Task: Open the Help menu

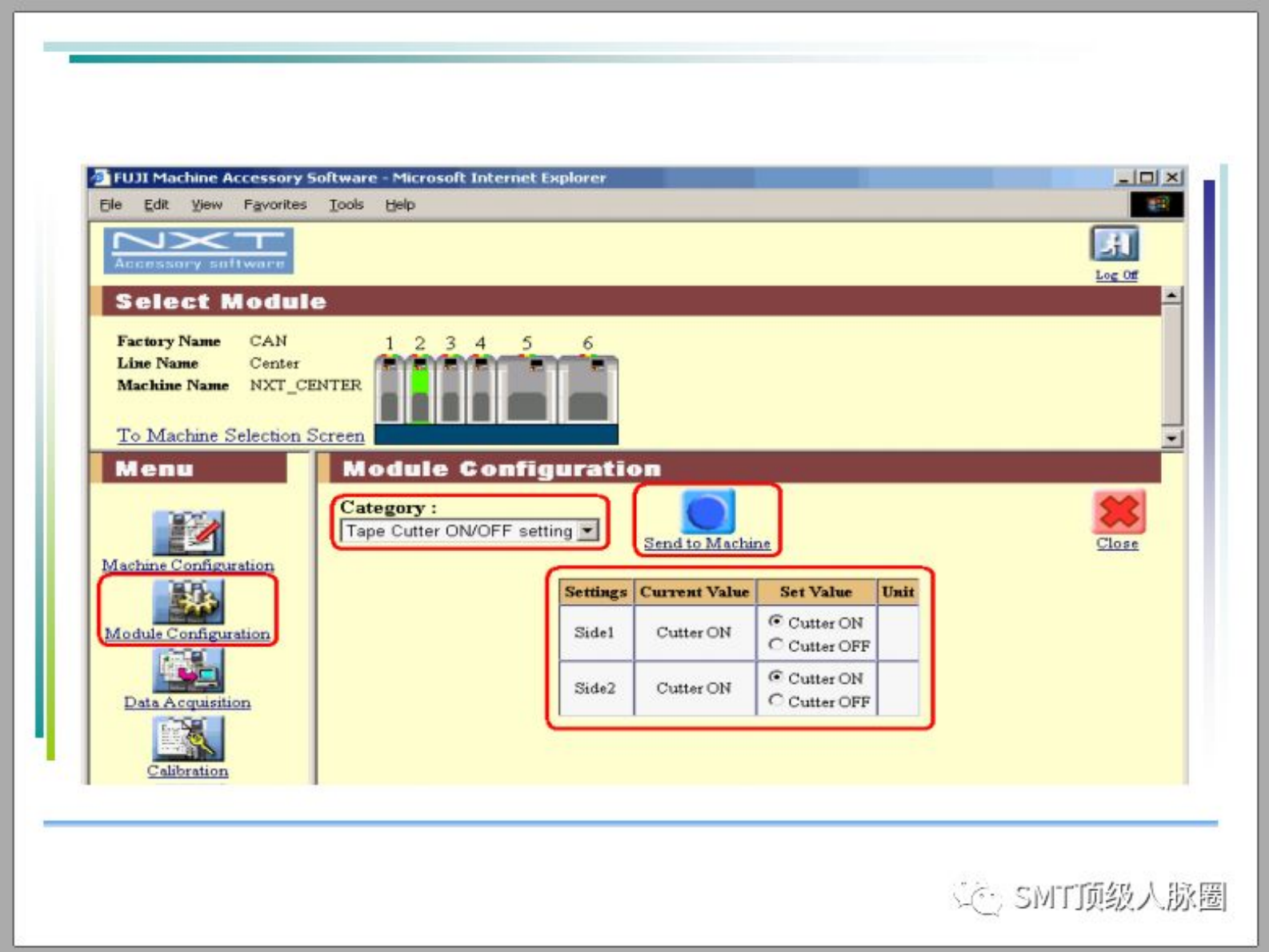Action: 400,205
